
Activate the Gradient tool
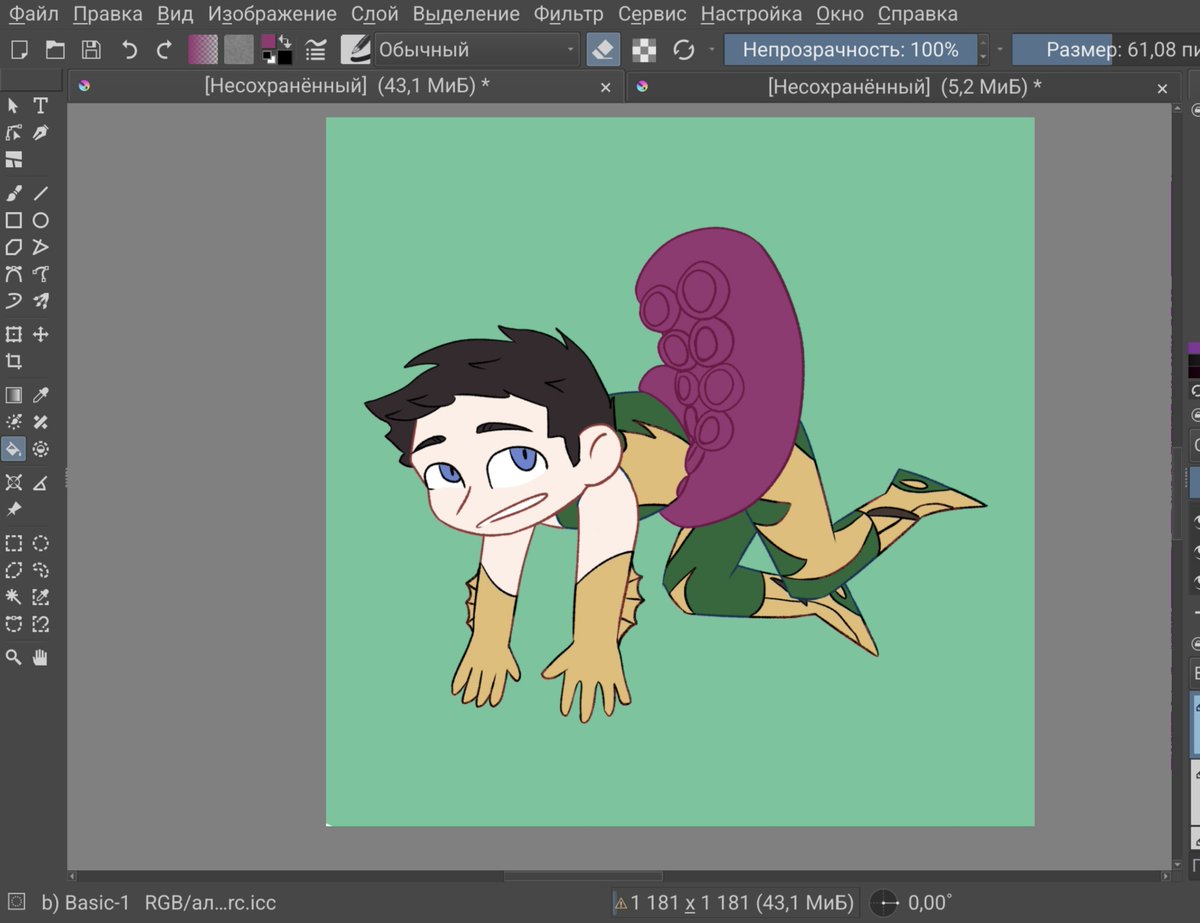click(x=14, y=395)
